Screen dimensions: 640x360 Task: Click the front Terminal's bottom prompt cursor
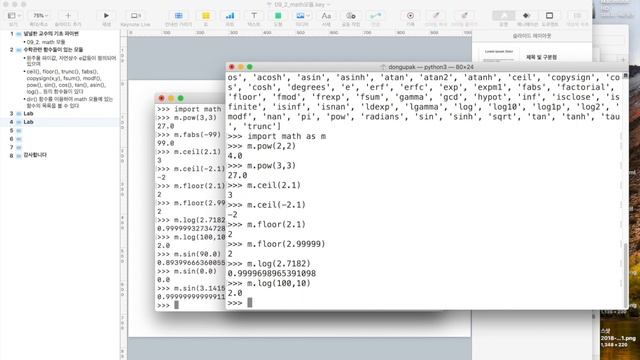coord(250,302)
